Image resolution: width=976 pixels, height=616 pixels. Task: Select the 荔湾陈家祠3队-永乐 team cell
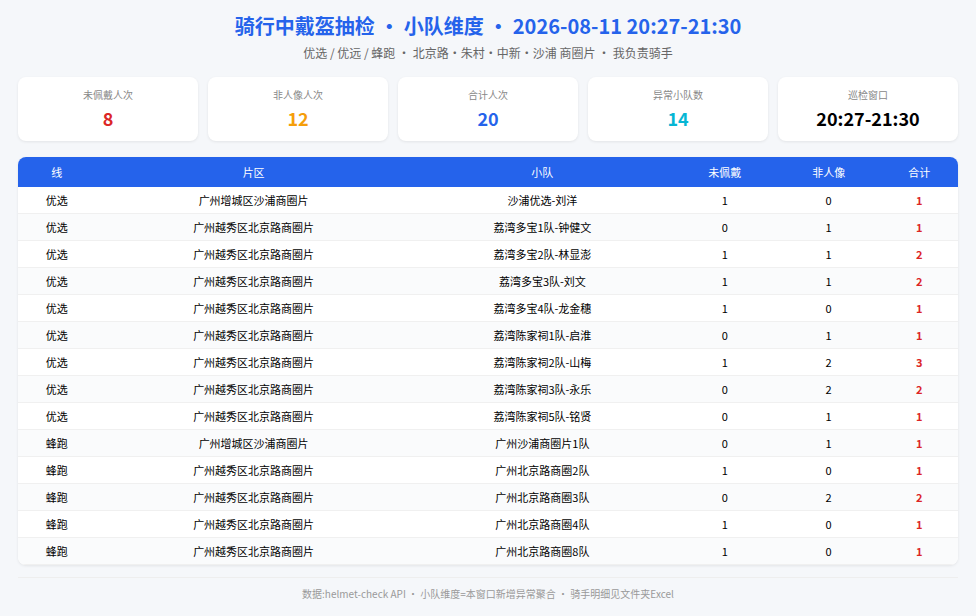pyautogui.click(x=542, y=390)
